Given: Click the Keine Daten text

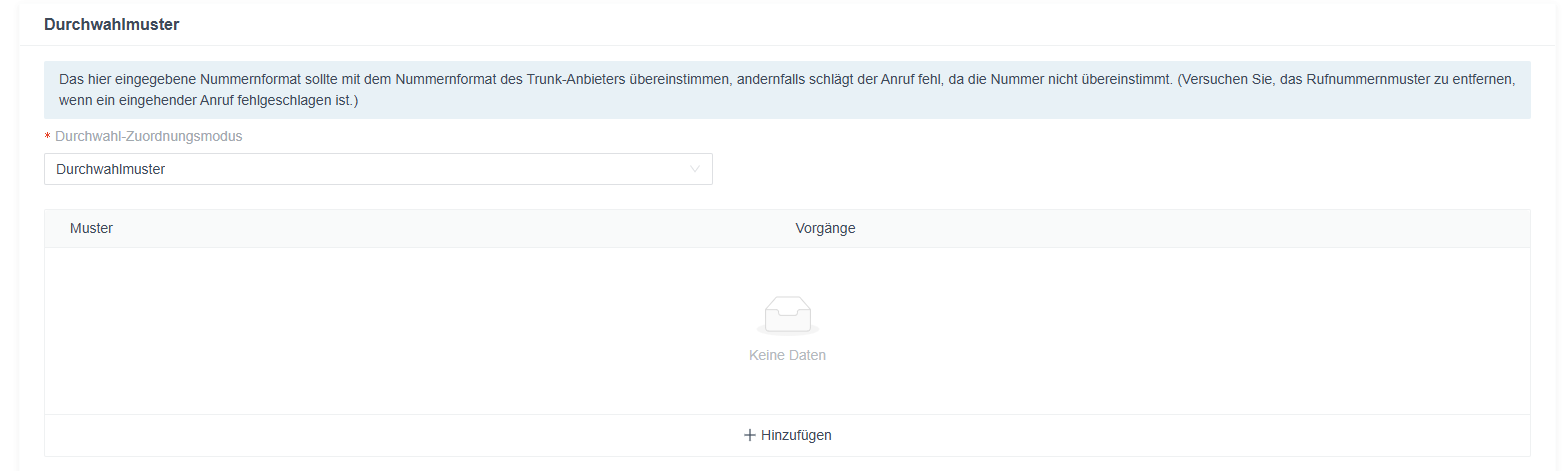Looking at the screenshot, I should point(787,355).
